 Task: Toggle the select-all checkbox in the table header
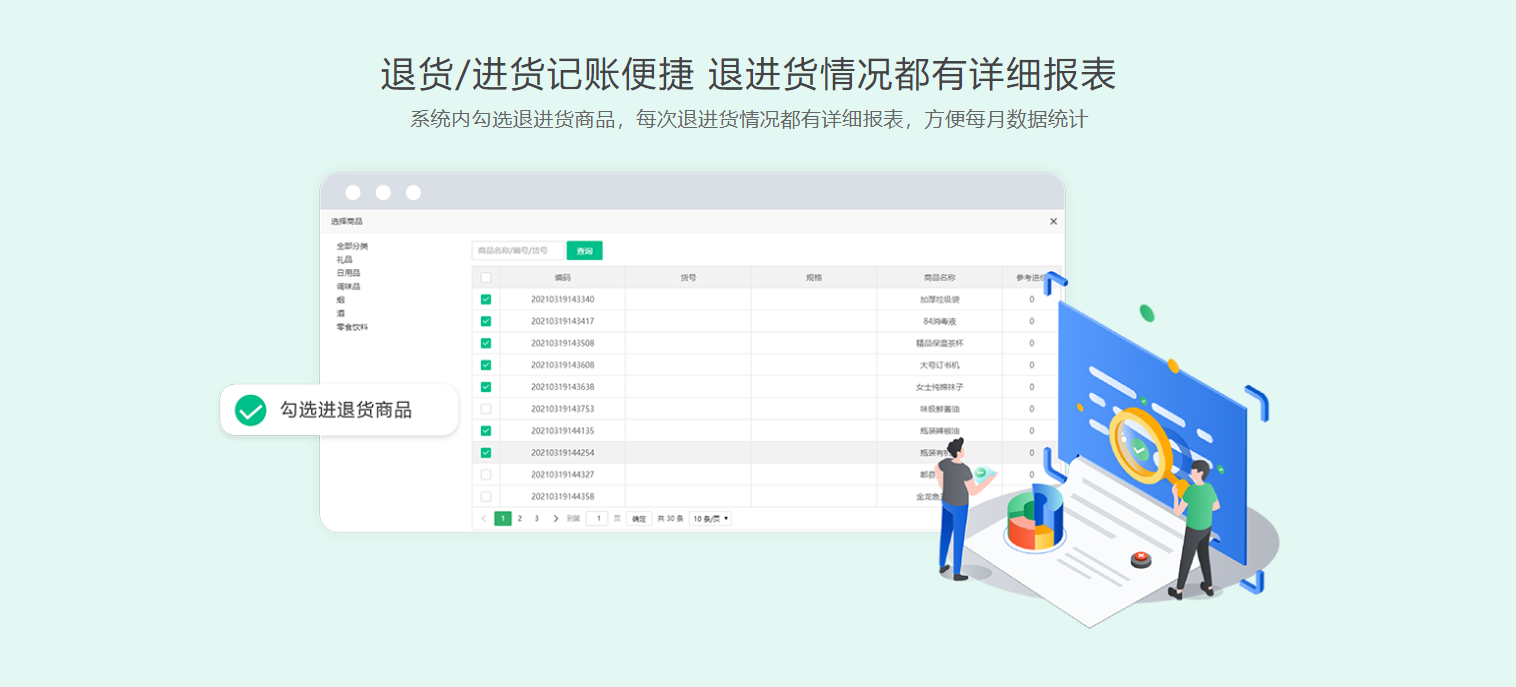486,276
